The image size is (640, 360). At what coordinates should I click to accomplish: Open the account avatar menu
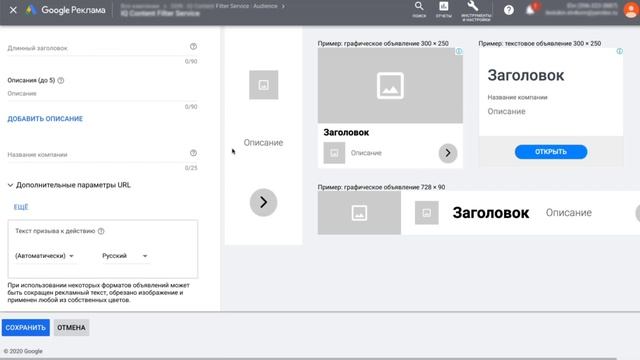pos(631,10)
